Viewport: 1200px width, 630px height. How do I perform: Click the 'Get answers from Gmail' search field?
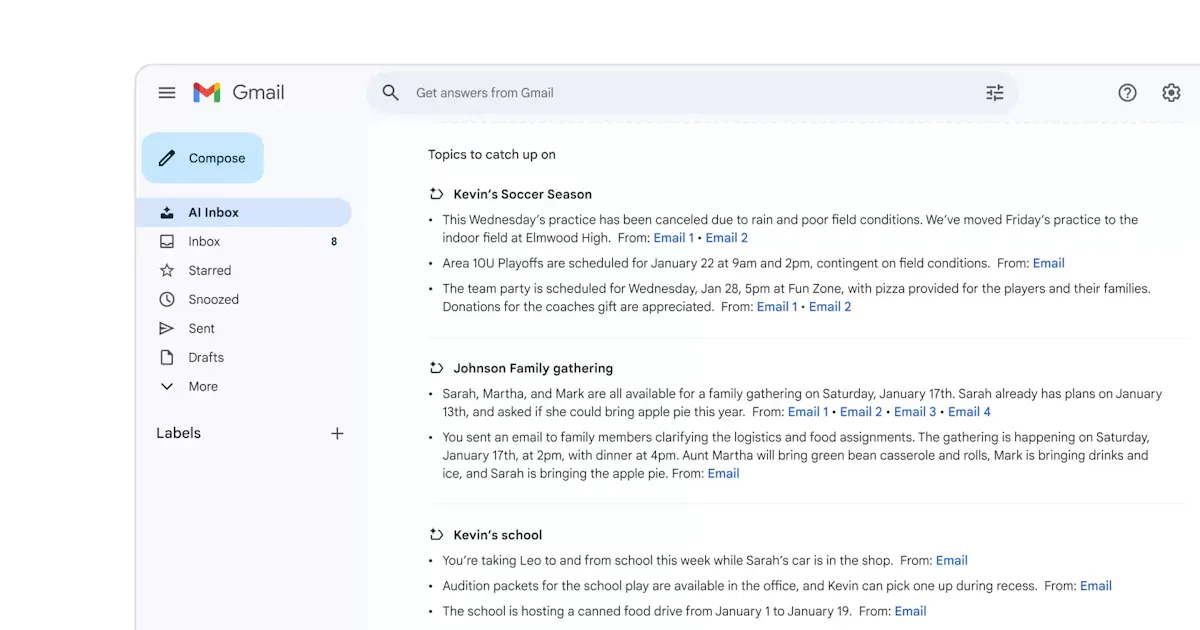pyautogui.click(x=692, y=93)
